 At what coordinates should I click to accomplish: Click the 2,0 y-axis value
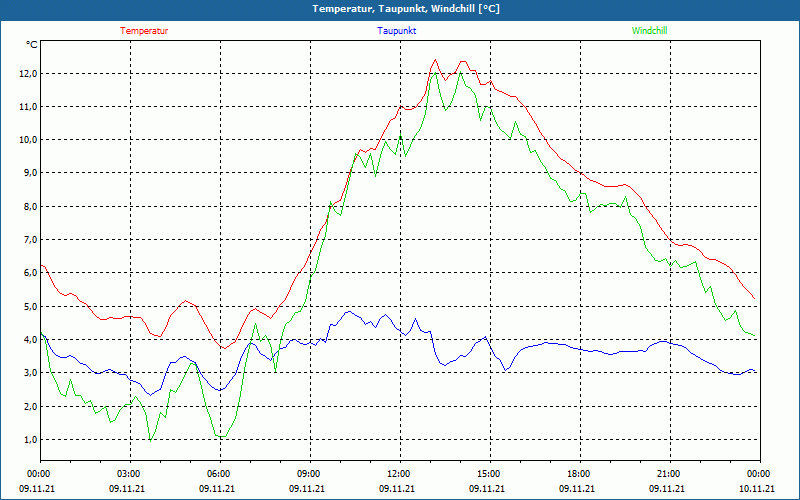[x=30, y=407]
